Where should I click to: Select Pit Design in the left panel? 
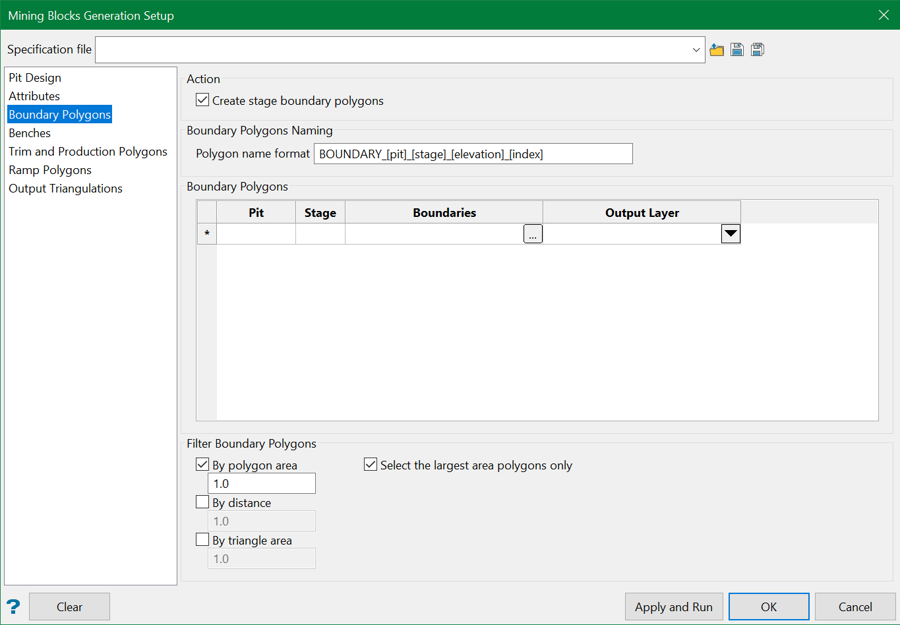point(35,78)
